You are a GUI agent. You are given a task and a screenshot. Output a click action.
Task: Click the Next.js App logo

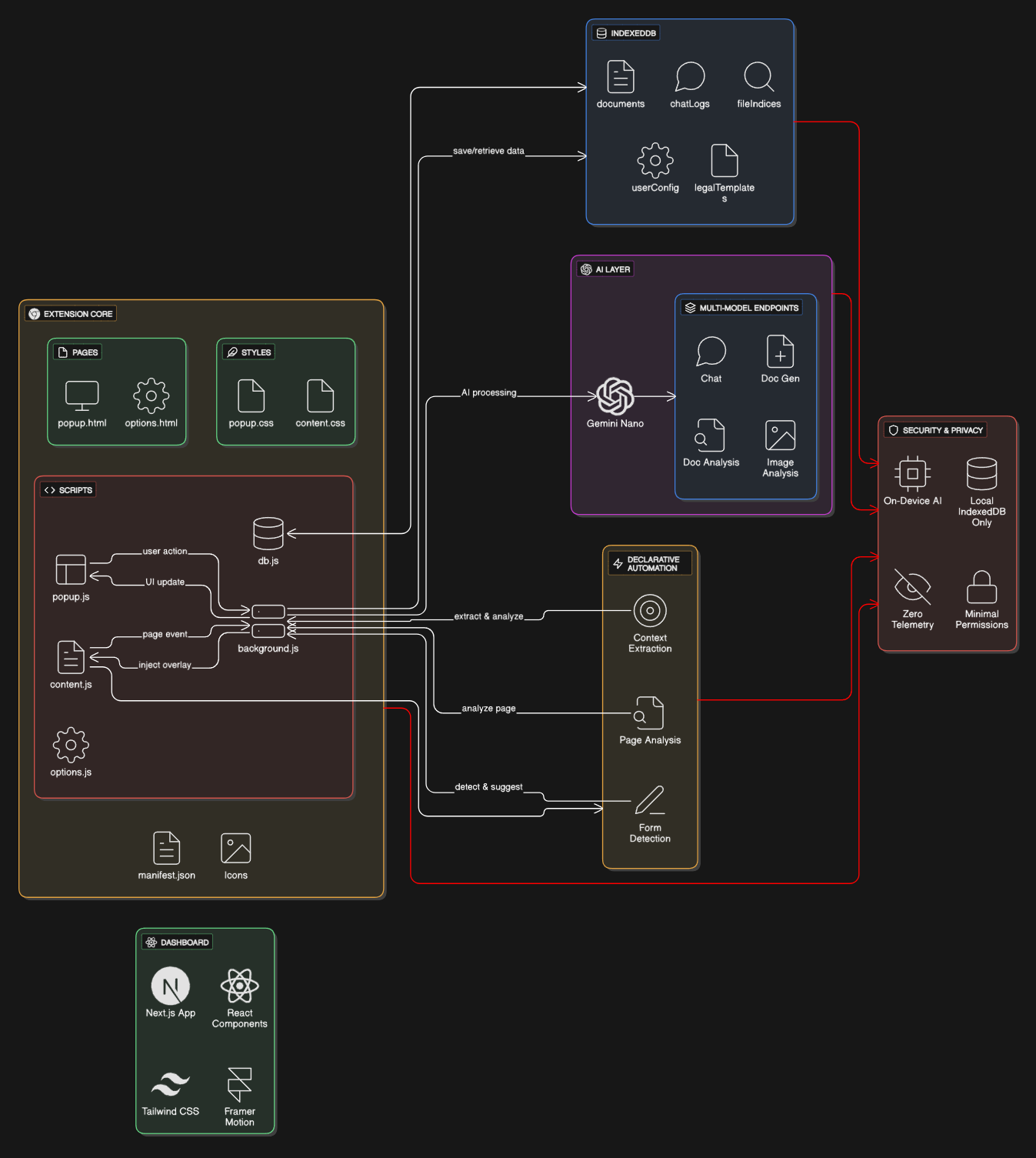coord(171,986)
